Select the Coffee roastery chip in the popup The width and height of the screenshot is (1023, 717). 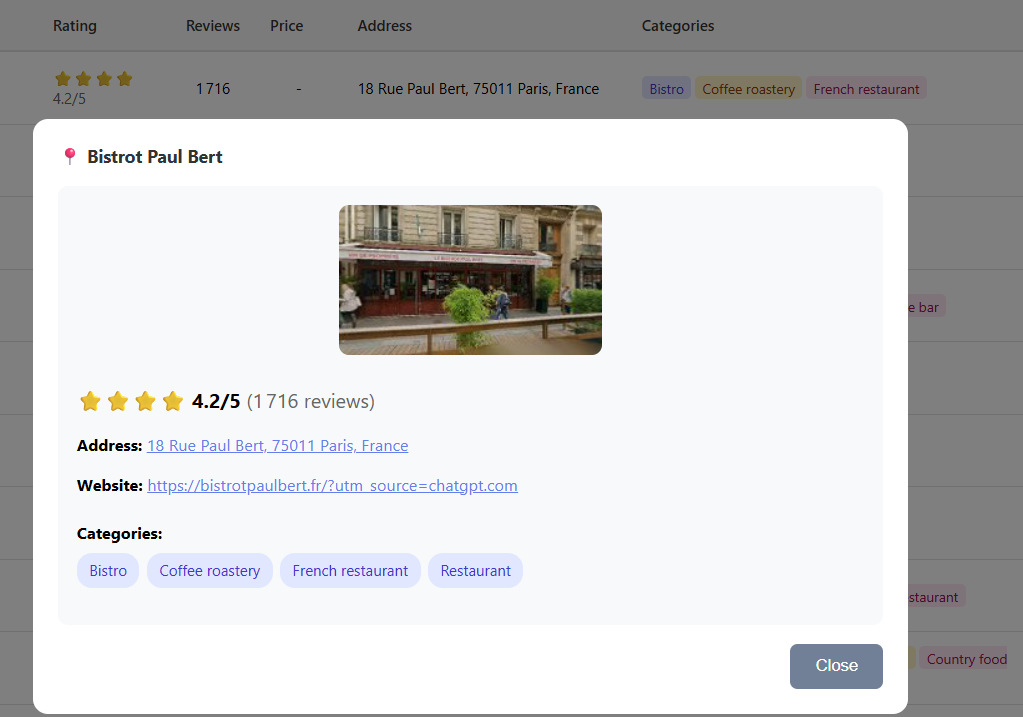click(210, 571)
